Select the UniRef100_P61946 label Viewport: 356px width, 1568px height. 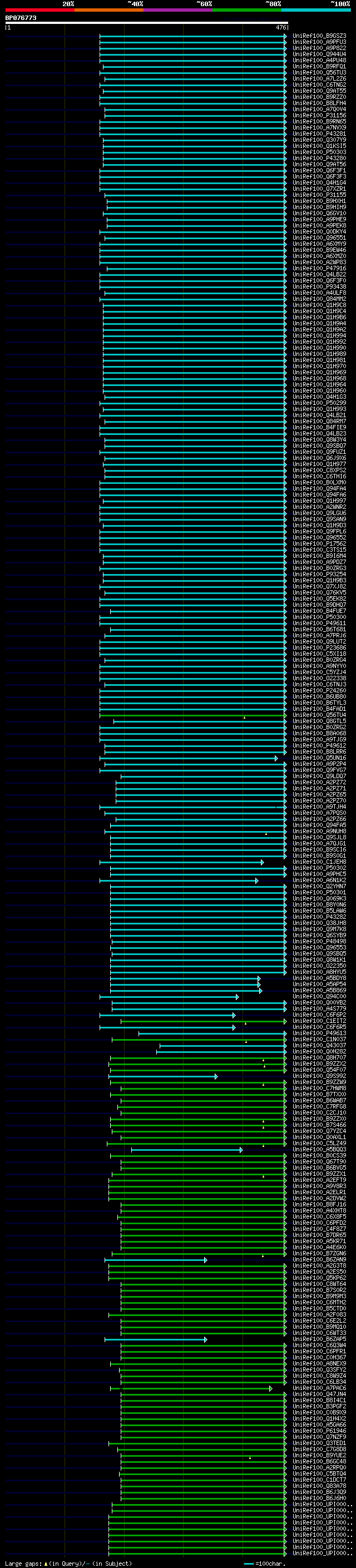coord(319,1431)
